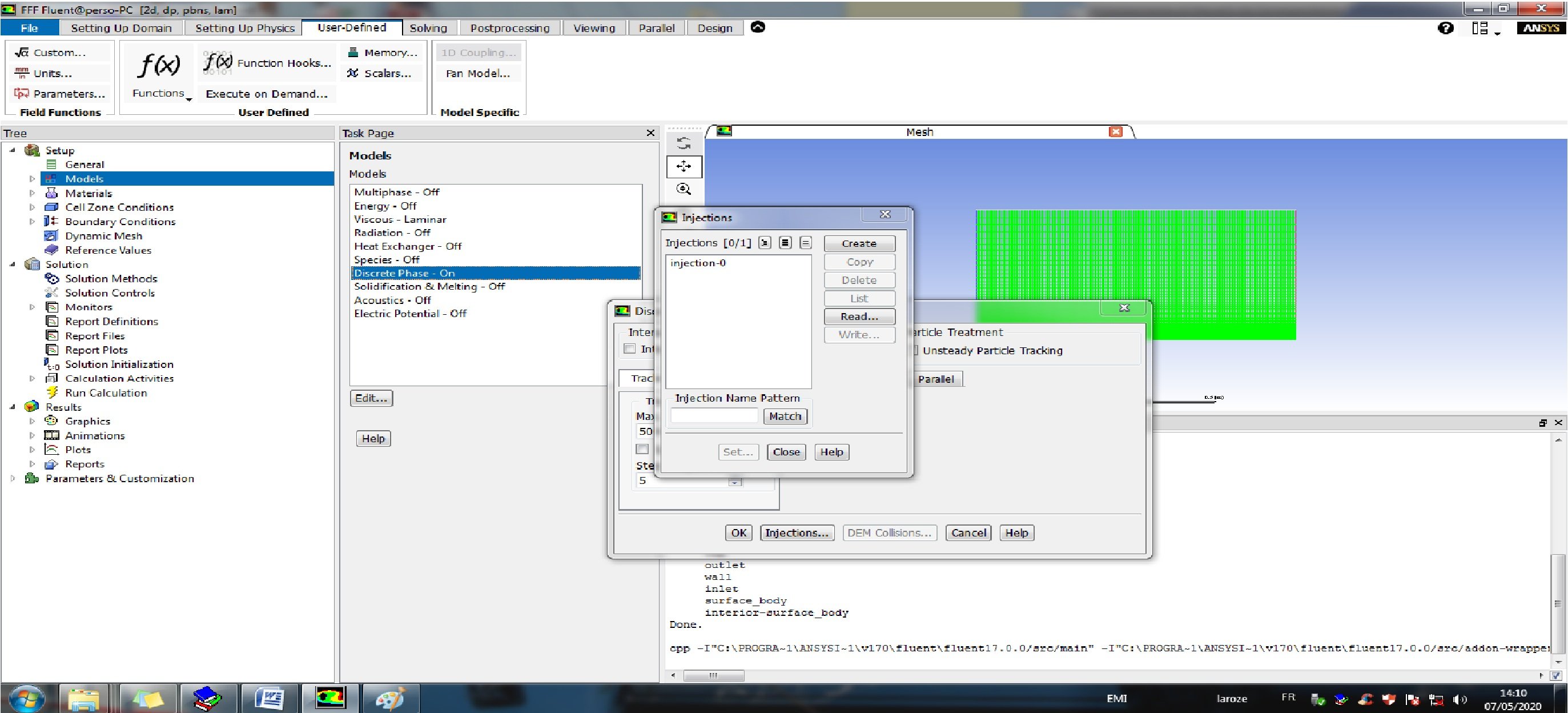Select the Postprocessing ribbon tab
Viewport: 1568px width, 713px height.
[510, 28]
